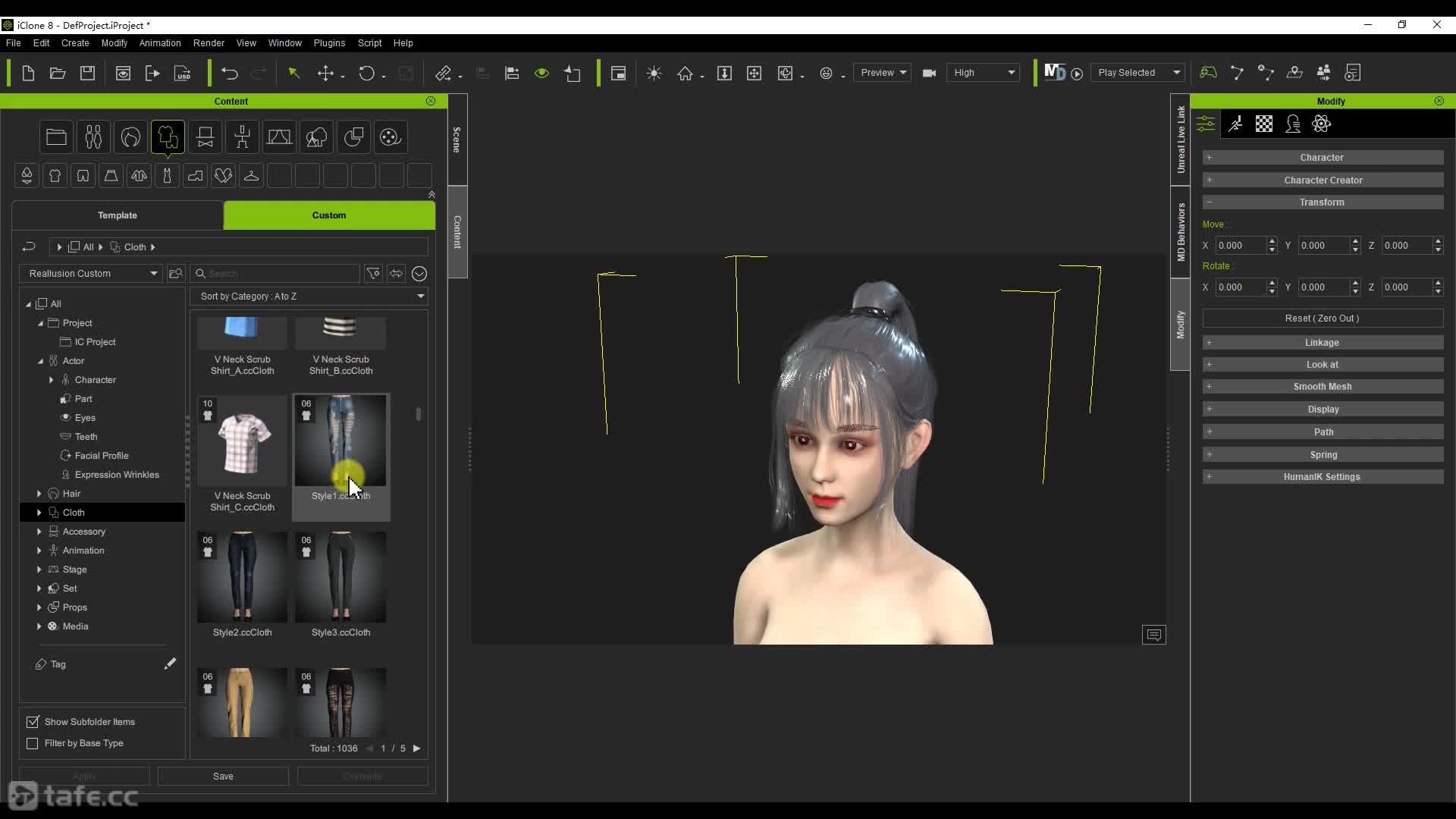The image size is (1456, 819).
Task: Click the Save project icon
Action: 87,73
